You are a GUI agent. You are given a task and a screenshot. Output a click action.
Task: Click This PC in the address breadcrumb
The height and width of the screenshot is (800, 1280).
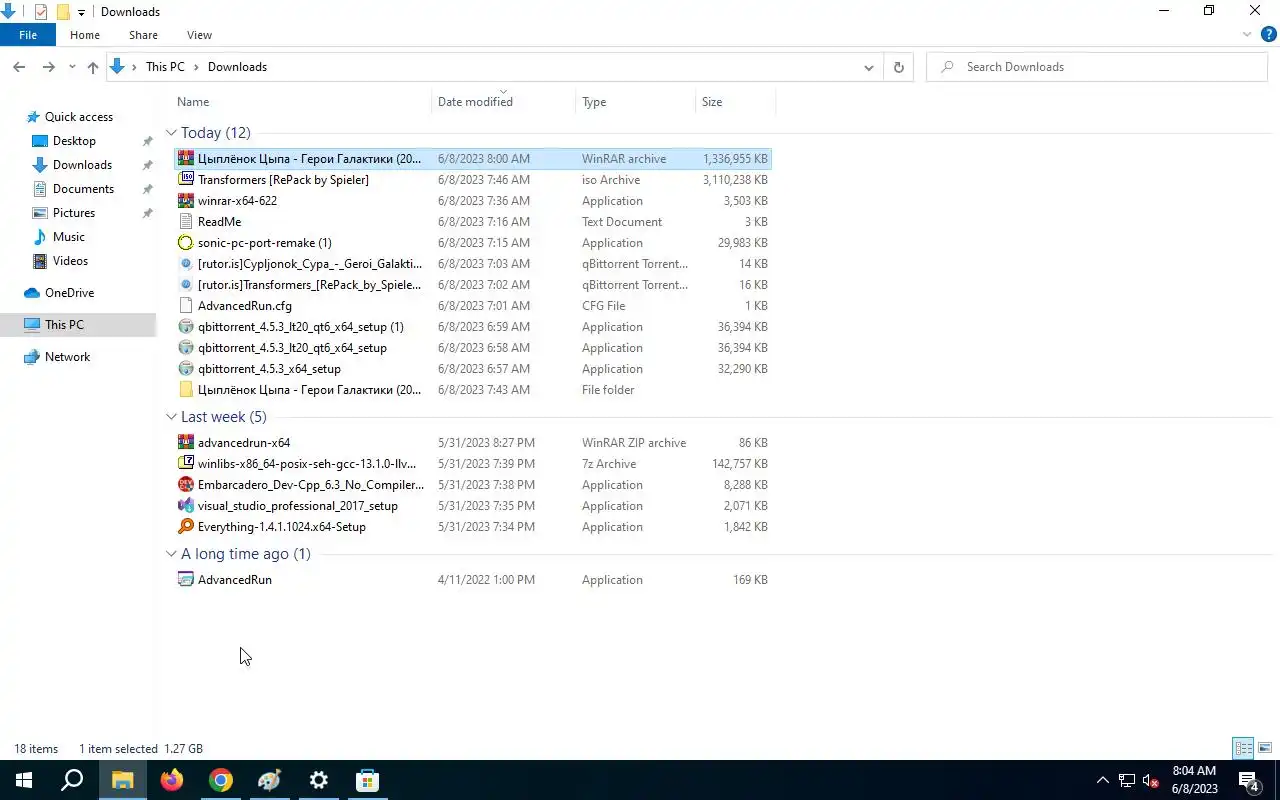tap(165, 67)
